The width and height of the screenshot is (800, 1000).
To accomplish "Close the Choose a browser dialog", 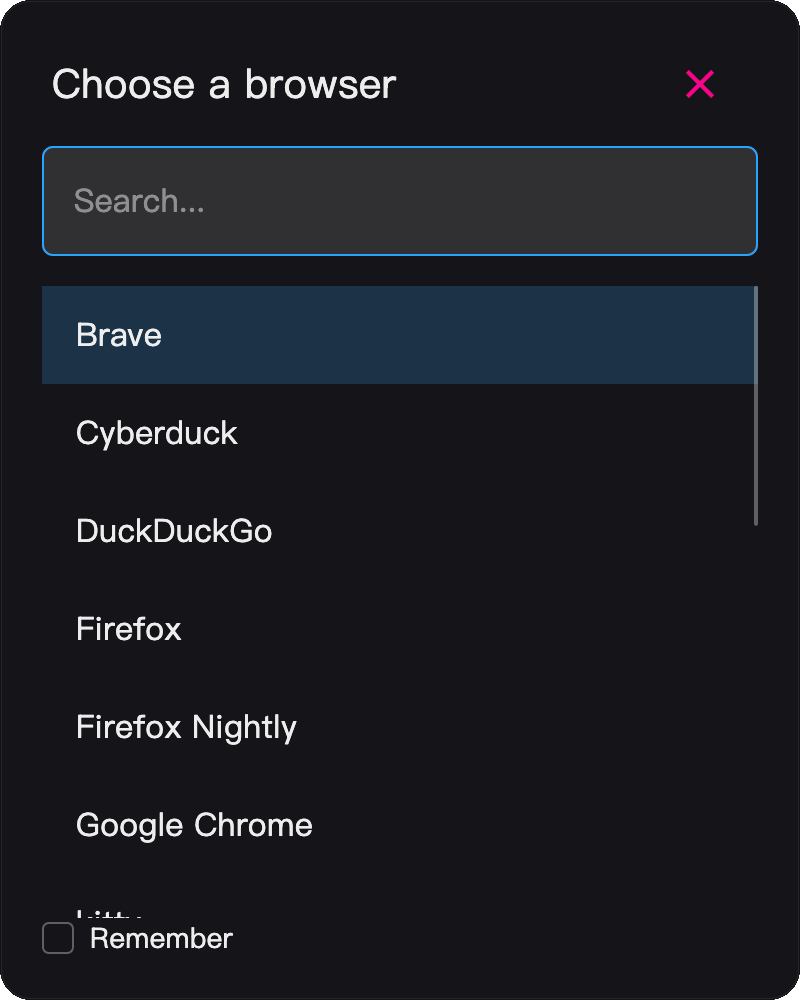I will pyautogui.click(x=700, y=85).
